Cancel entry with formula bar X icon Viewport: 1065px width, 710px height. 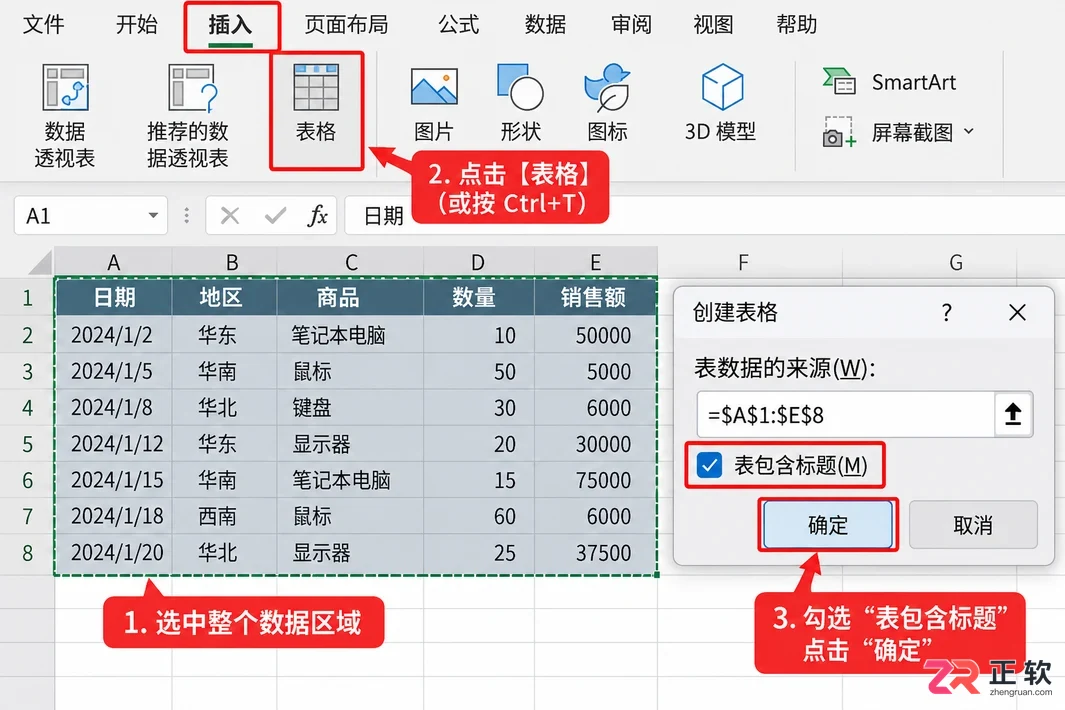[x=230, y=216]
